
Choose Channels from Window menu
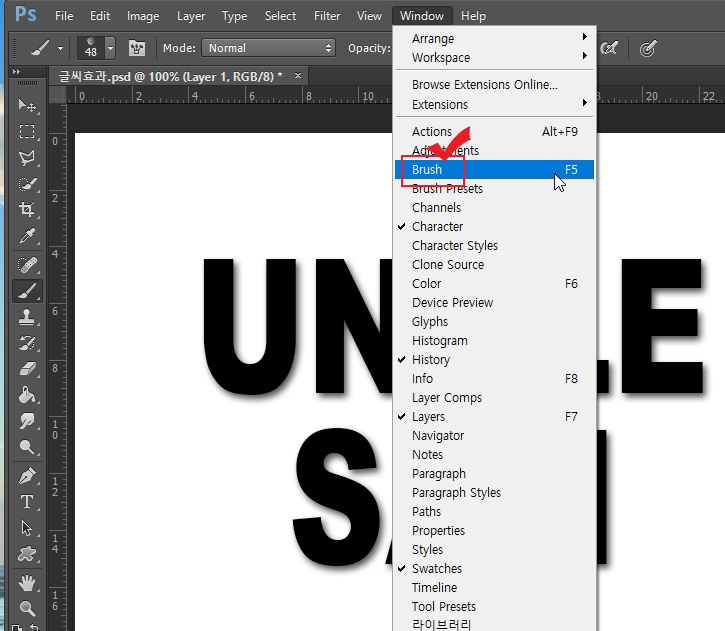(x=494, y=208)
